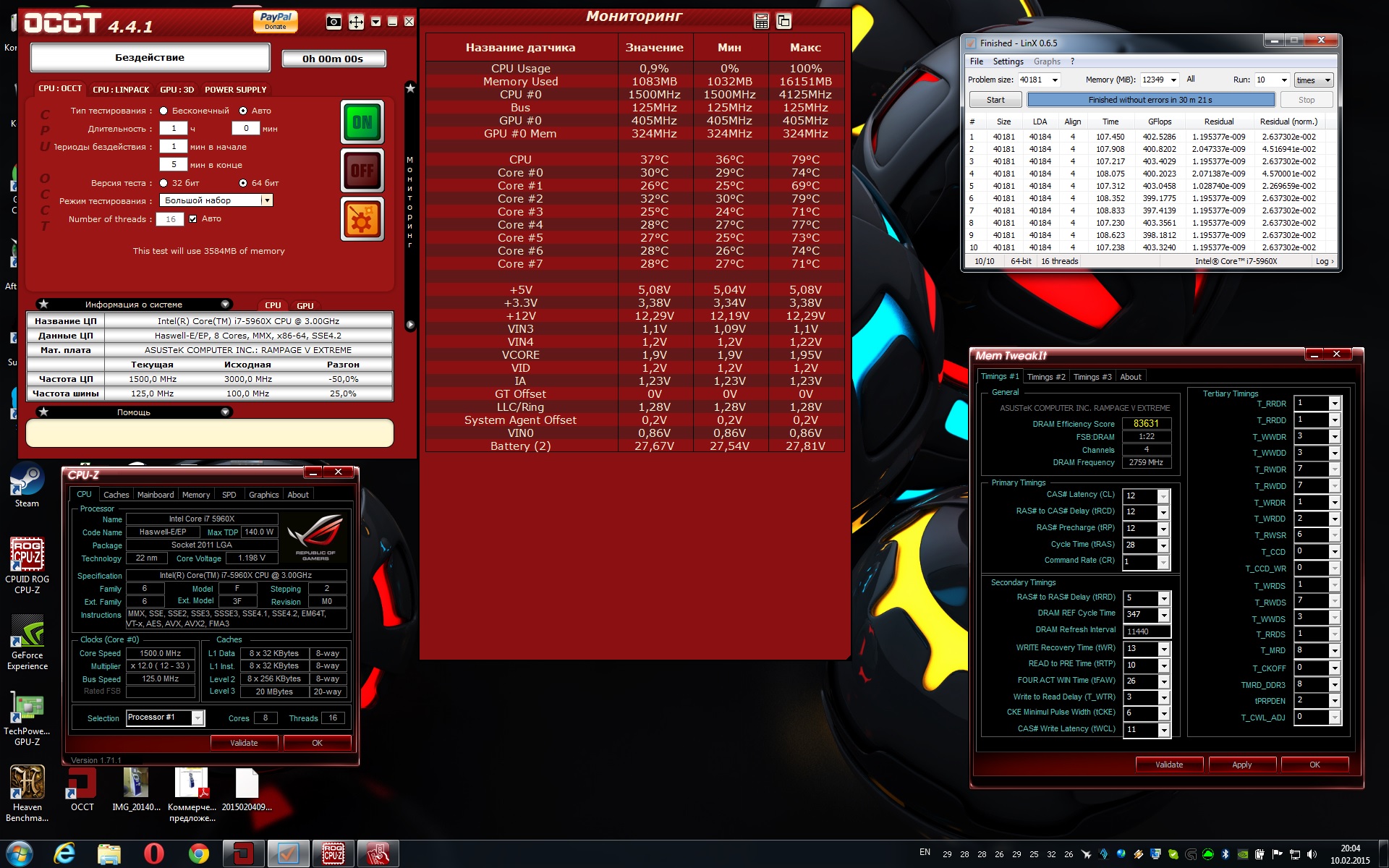Switch to the CPU:LINPACK tab
The height and width of the screenshot is (868, 1389).
click(x=121, y=90)
